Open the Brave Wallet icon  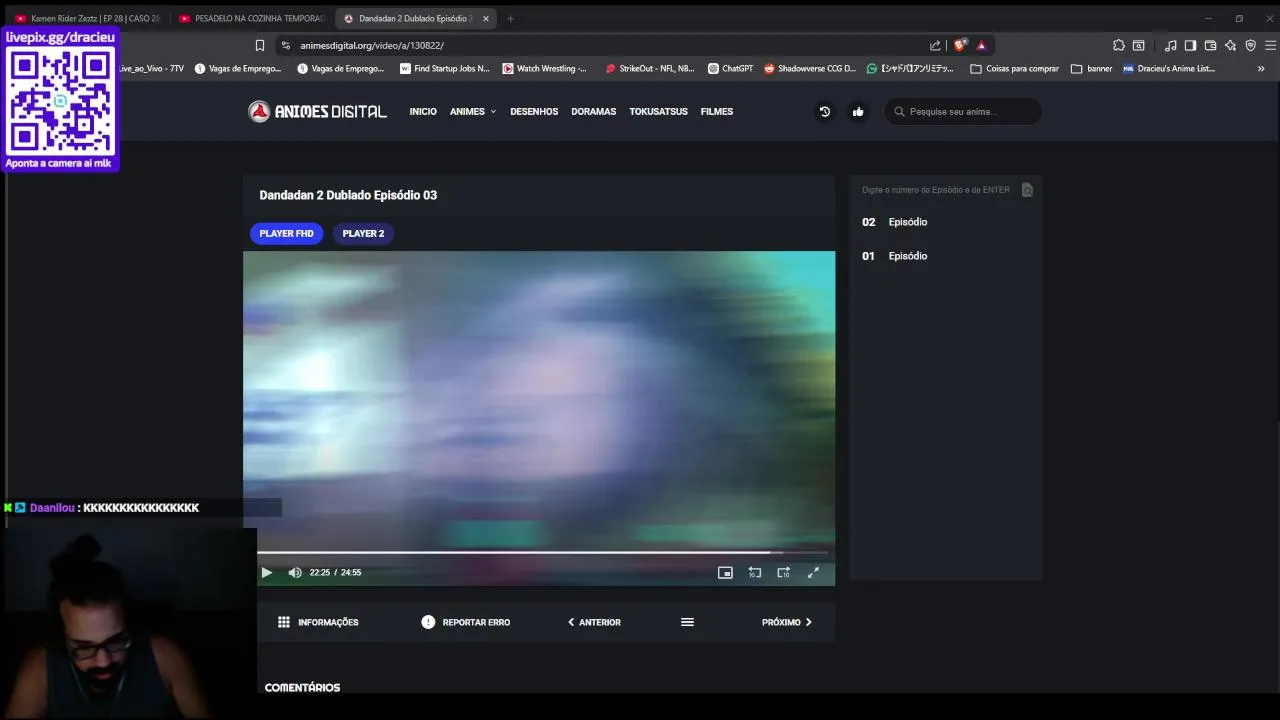[x=1210, y=45]
